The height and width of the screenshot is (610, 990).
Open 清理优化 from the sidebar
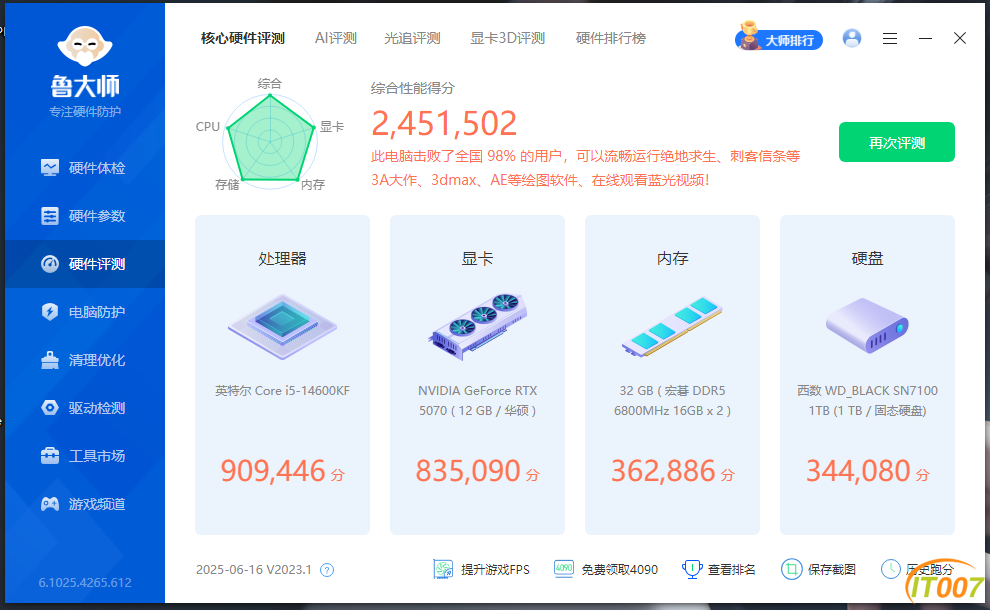pyautogui.click(x=85, y=360)
